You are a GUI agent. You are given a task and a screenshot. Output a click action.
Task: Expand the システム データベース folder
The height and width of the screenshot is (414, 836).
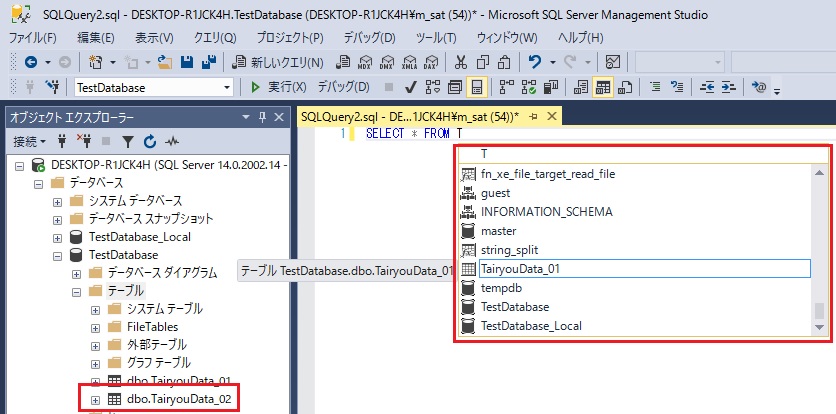coord(58,202)
